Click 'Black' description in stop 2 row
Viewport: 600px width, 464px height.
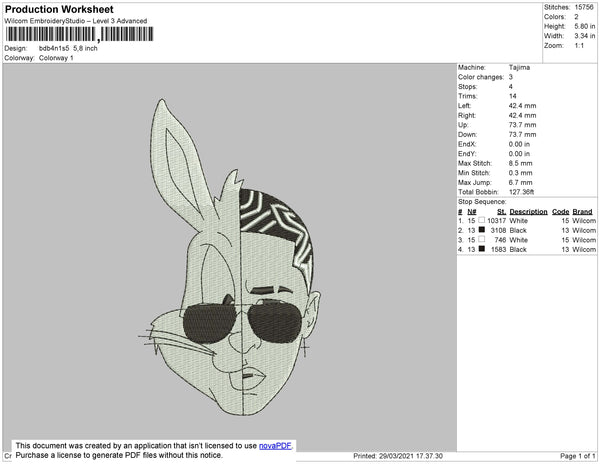click(x=518, y=230)
